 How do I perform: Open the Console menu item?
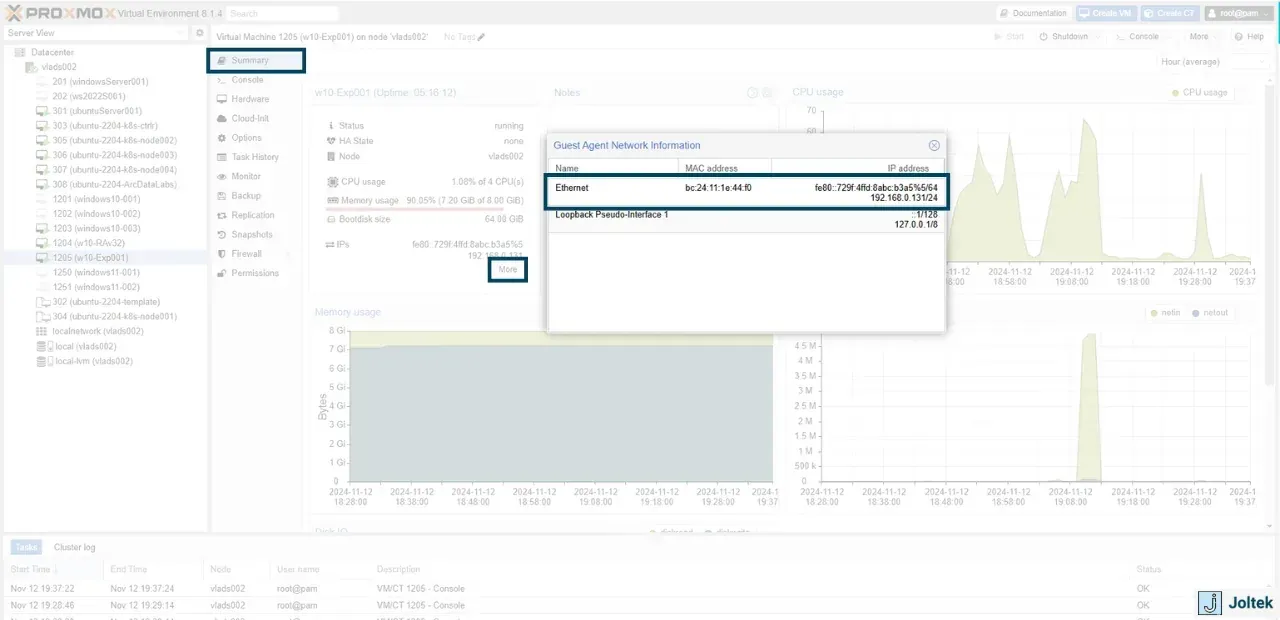point(247,80)
